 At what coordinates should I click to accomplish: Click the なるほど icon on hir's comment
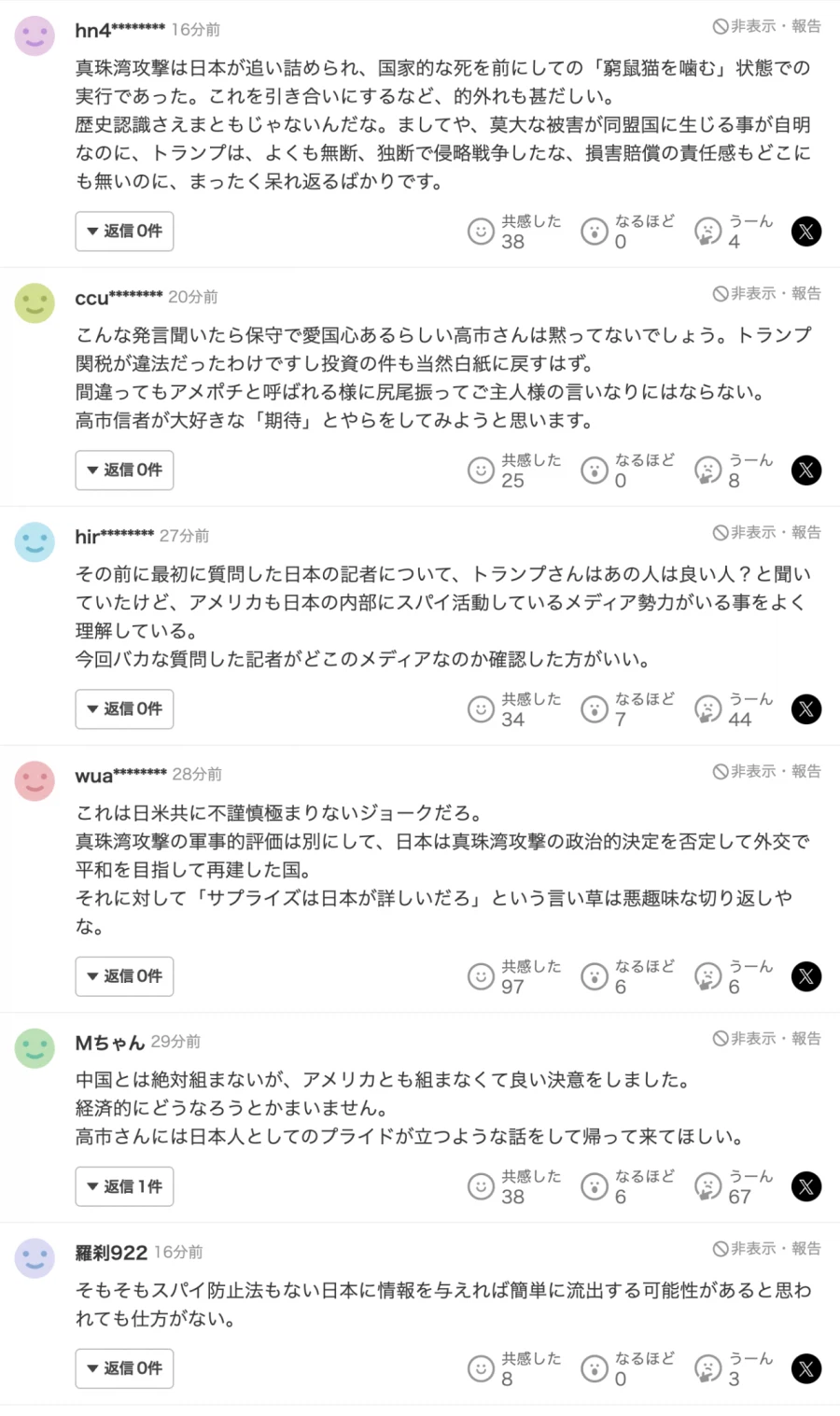tap(595, 709)
